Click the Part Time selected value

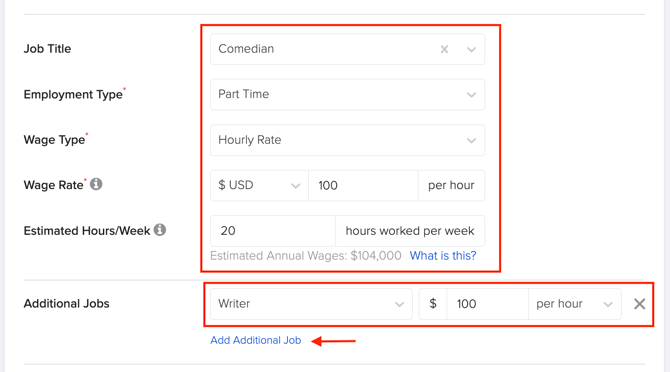coord(244,94)
